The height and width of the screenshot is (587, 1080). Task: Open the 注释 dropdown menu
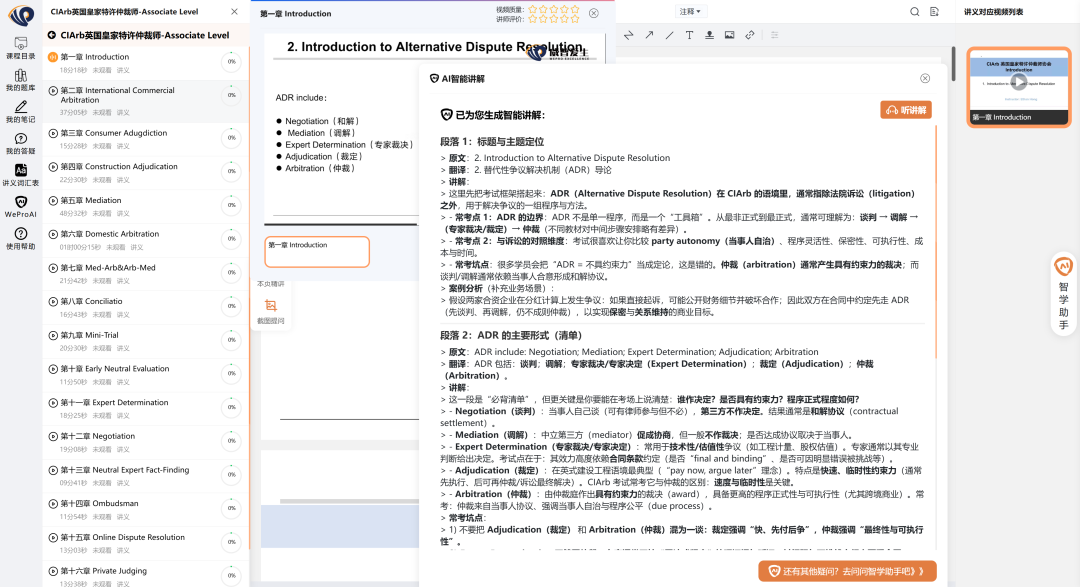[690, 12]
